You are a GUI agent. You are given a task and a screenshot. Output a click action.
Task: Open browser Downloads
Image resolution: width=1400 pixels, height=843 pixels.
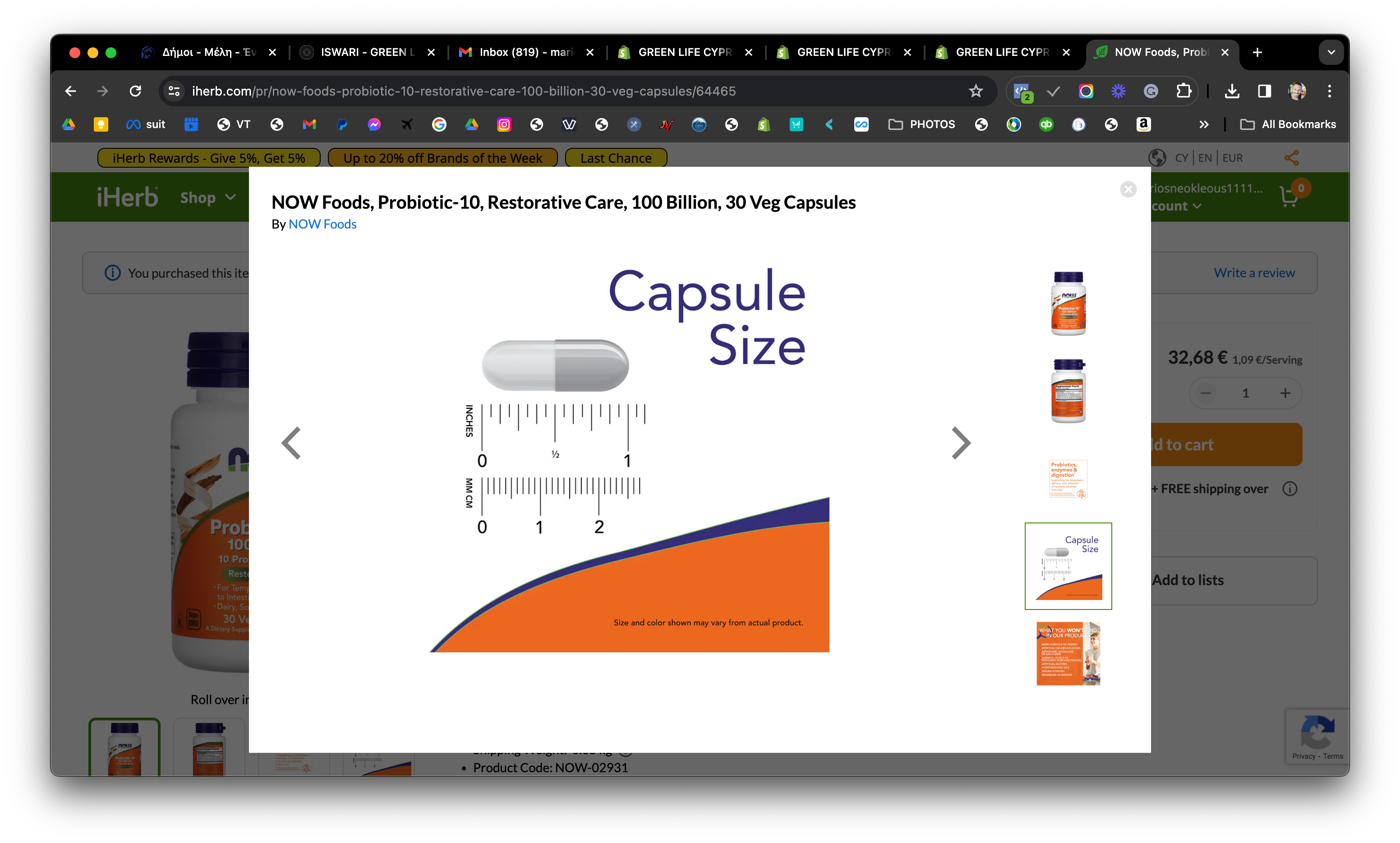coord(1232,91)
